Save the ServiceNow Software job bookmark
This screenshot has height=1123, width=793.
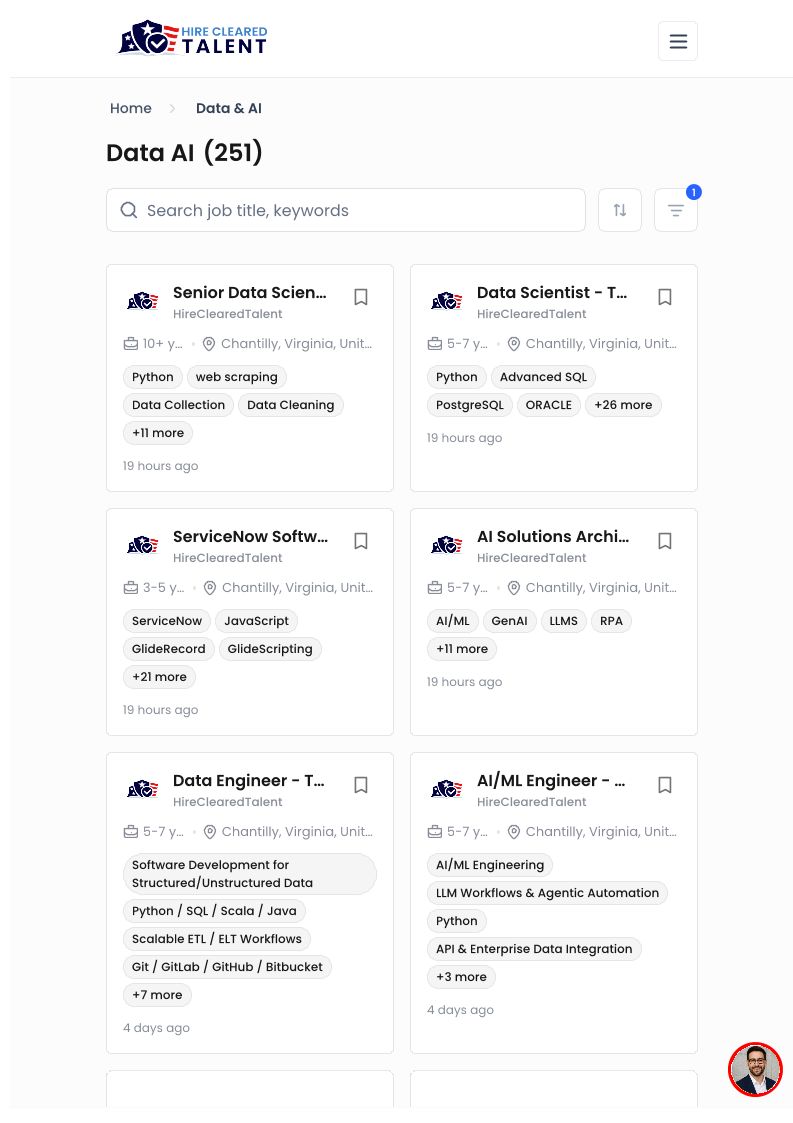(x=360, y=541)
